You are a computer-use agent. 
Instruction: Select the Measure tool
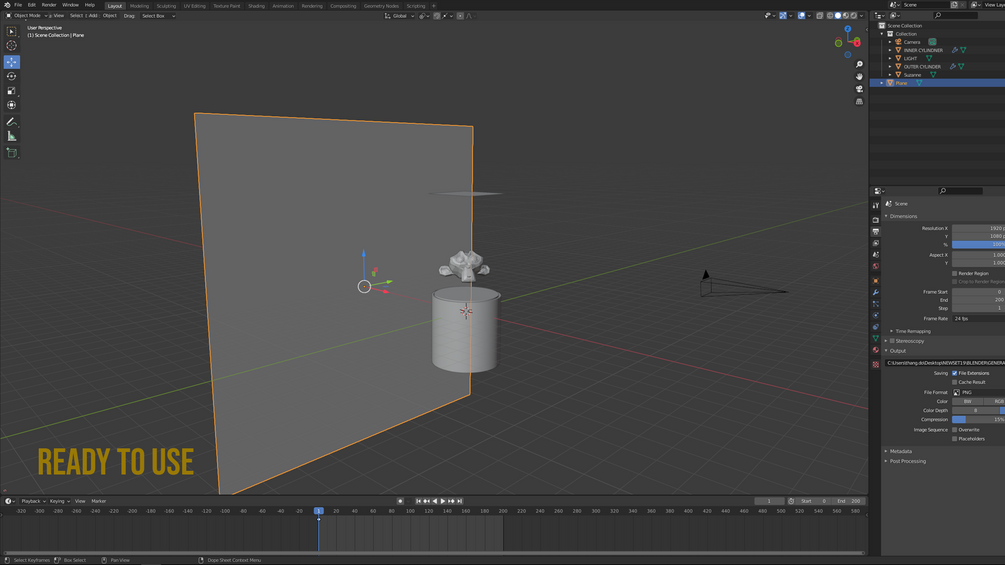pyautogui.click(x=12, y=136)
